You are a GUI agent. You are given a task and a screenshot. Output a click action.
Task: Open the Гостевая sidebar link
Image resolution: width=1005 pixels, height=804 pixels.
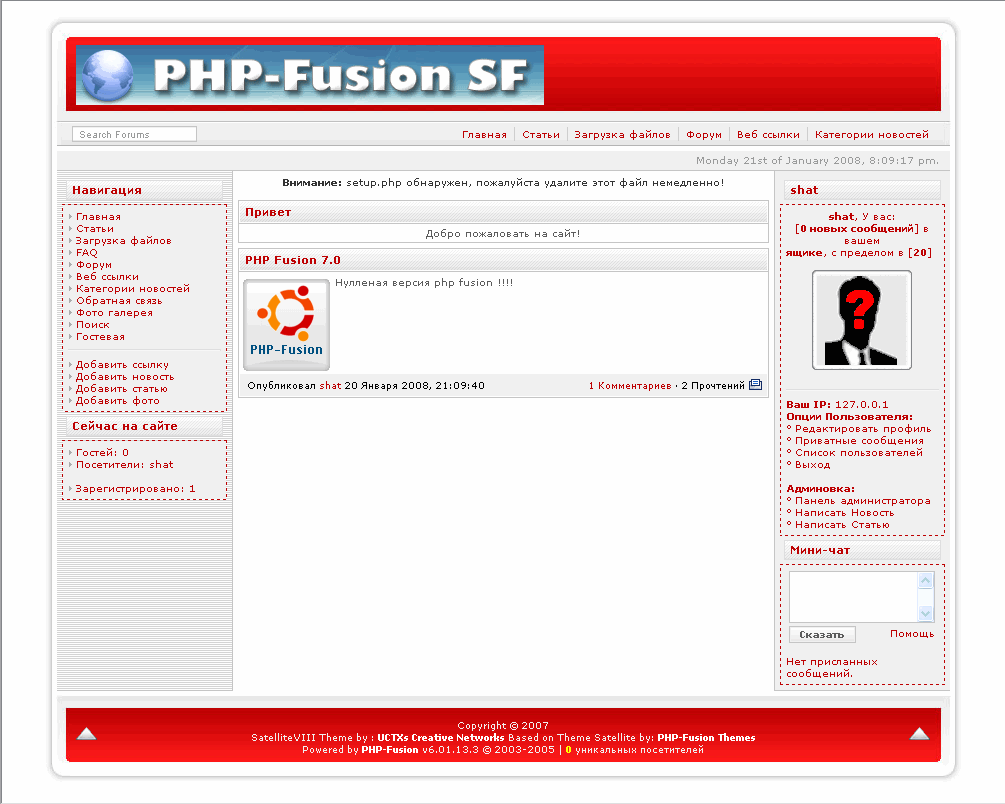(x=100, y=337)
